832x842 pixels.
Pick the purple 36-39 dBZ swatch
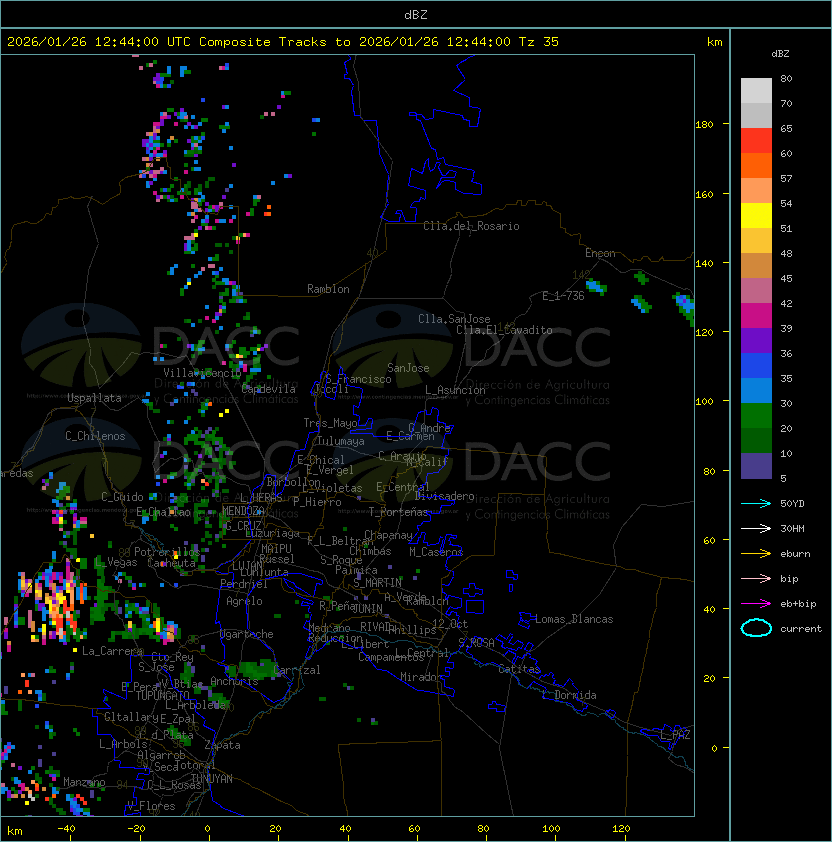(756, 340)
